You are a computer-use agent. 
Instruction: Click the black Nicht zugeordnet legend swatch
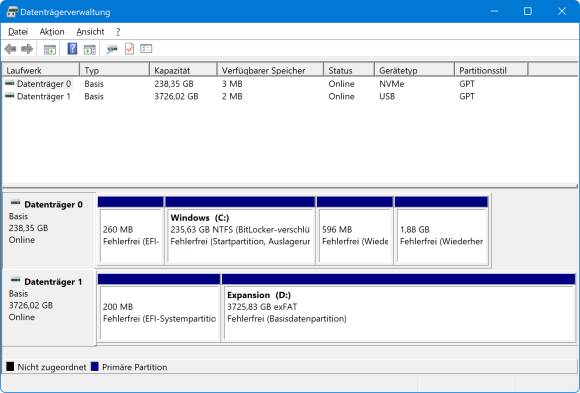10,367
